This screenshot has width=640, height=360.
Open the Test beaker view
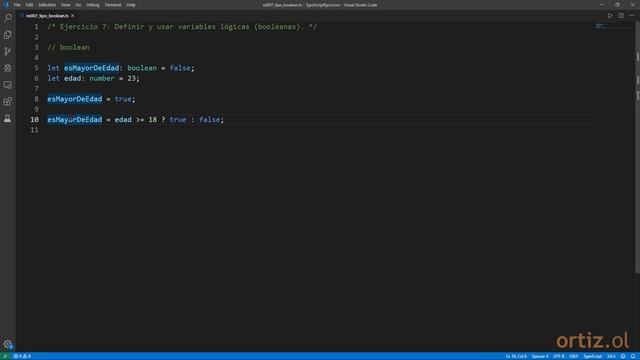(8, 118)
